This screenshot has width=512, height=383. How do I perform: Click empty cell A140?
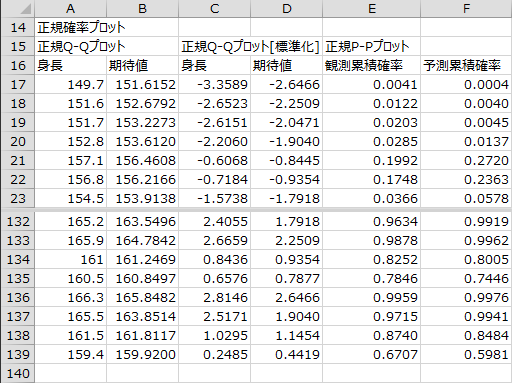(70, 373)
